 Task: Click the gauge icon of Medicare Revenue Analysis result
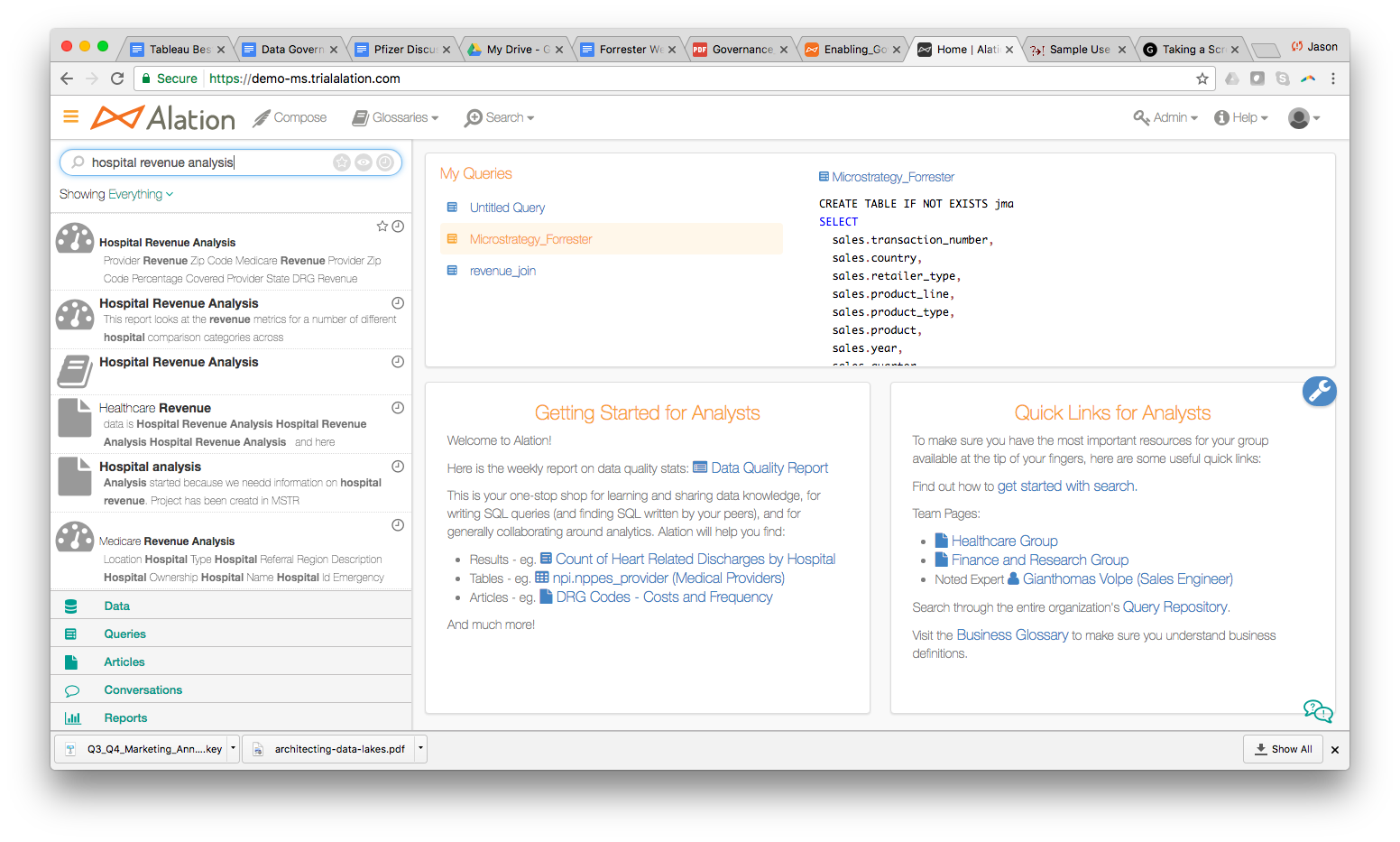coord(75,537)
